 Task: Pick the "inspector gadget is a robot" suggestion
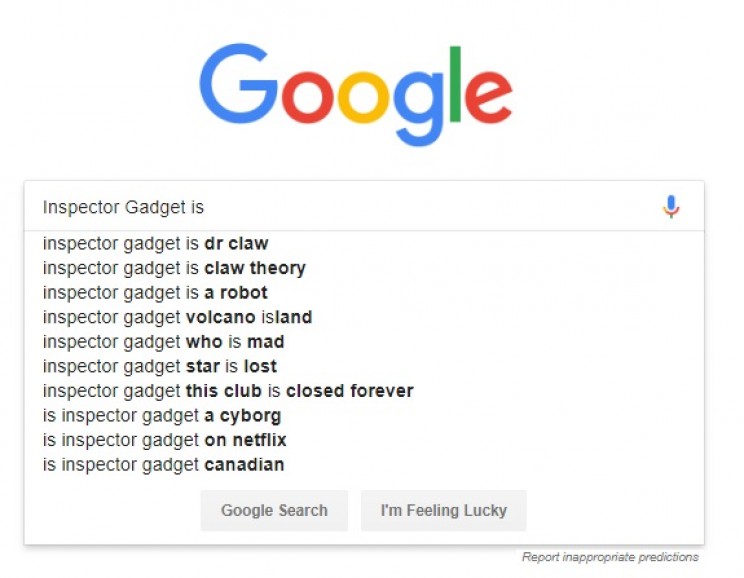coord(155,293)
